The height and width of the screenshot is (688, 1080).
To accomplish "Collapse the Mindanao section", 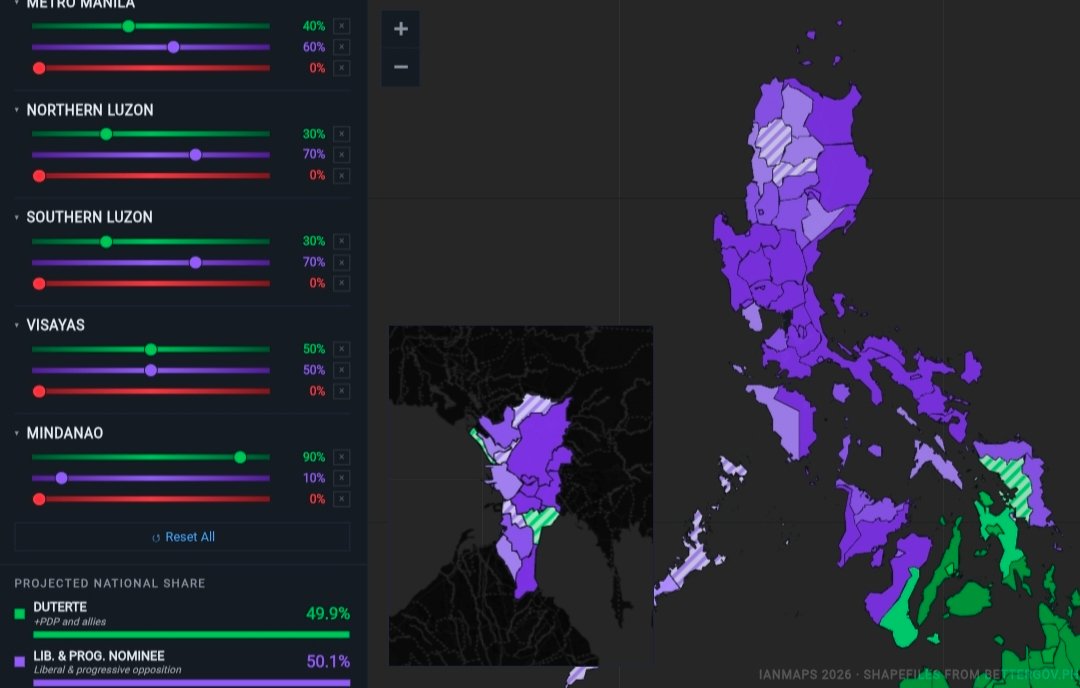I will (x=17, y=433).
